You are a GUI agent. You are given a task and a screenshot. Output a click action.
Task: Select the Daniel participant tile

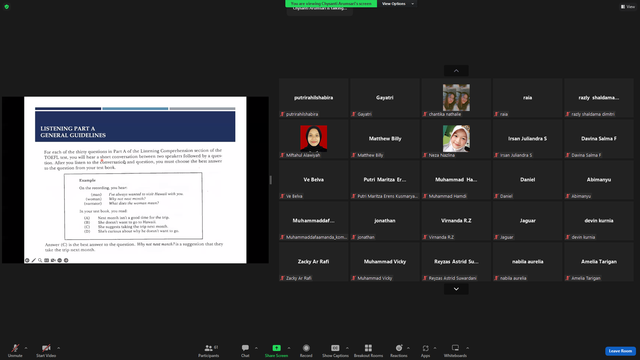[x=527, y=180]
